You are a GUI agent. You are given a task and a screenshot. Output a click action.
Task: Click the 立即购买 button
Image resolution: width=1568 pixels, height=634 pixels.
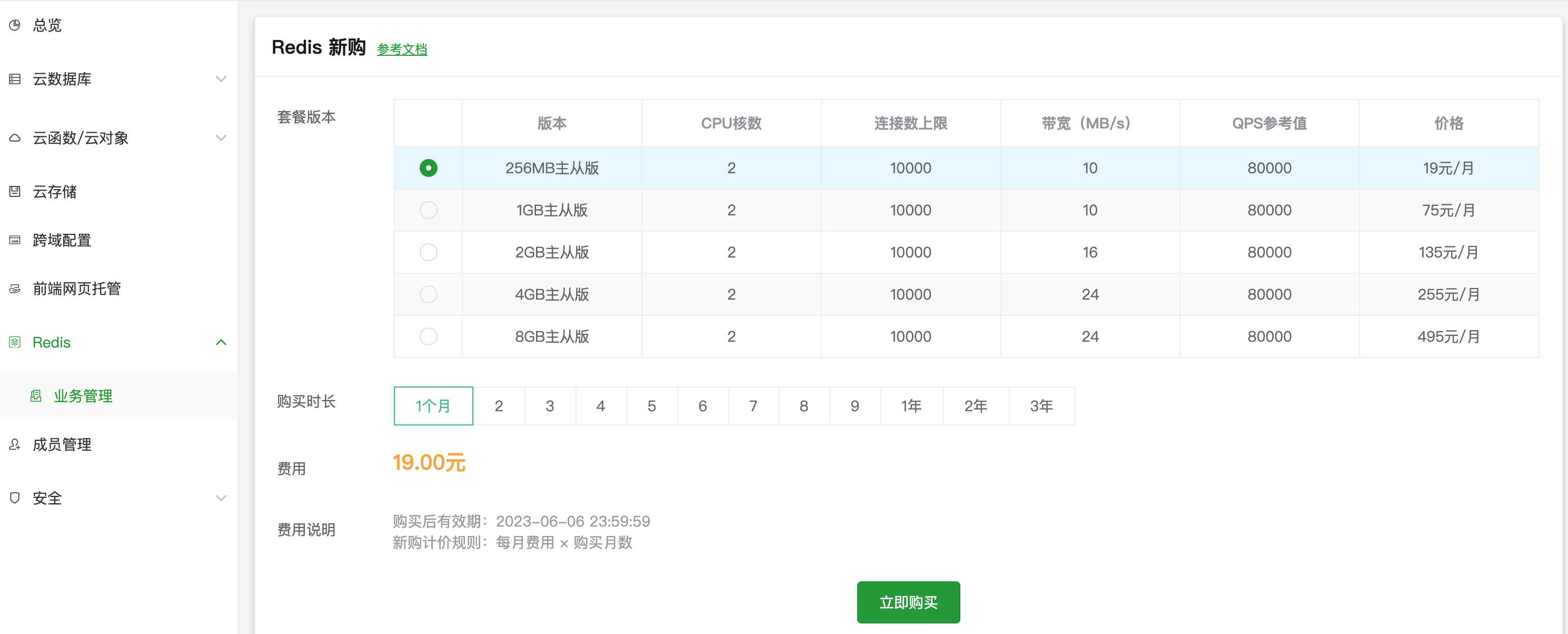point(908,602)
